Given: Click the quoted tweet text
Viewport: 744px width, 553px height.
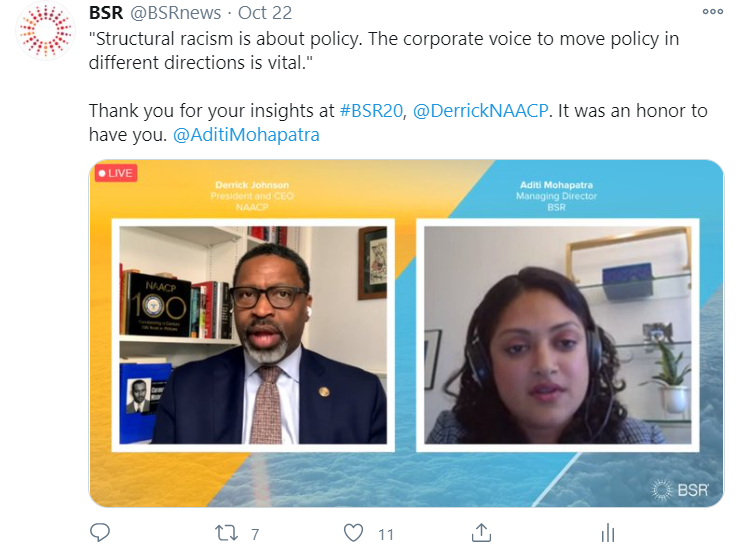Looking at the screenshot, I should [384, 50].
